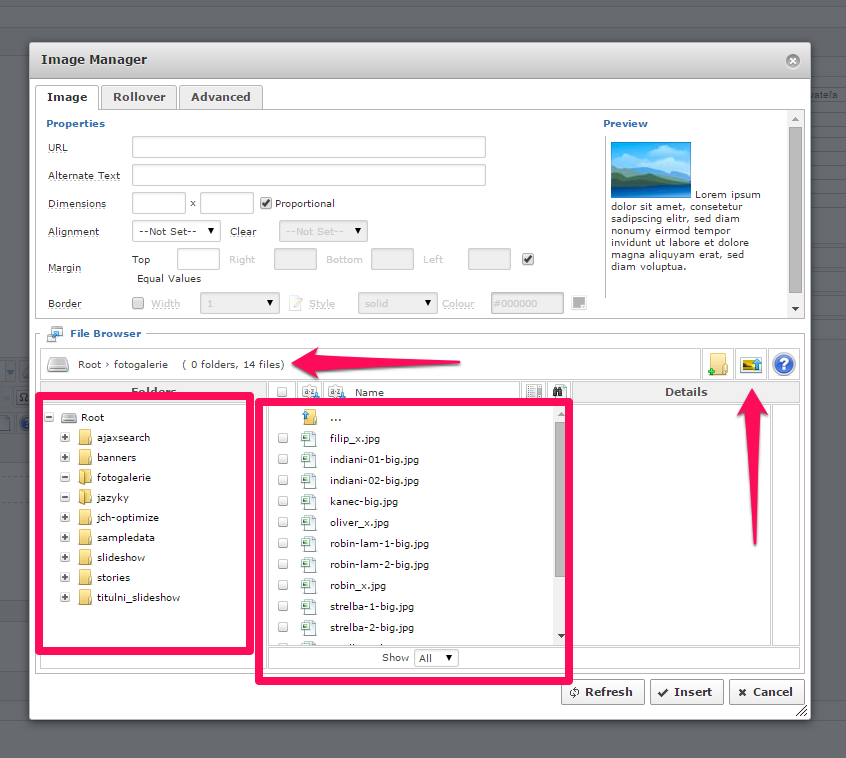Check the box next to filip_x.jpg

283,438
